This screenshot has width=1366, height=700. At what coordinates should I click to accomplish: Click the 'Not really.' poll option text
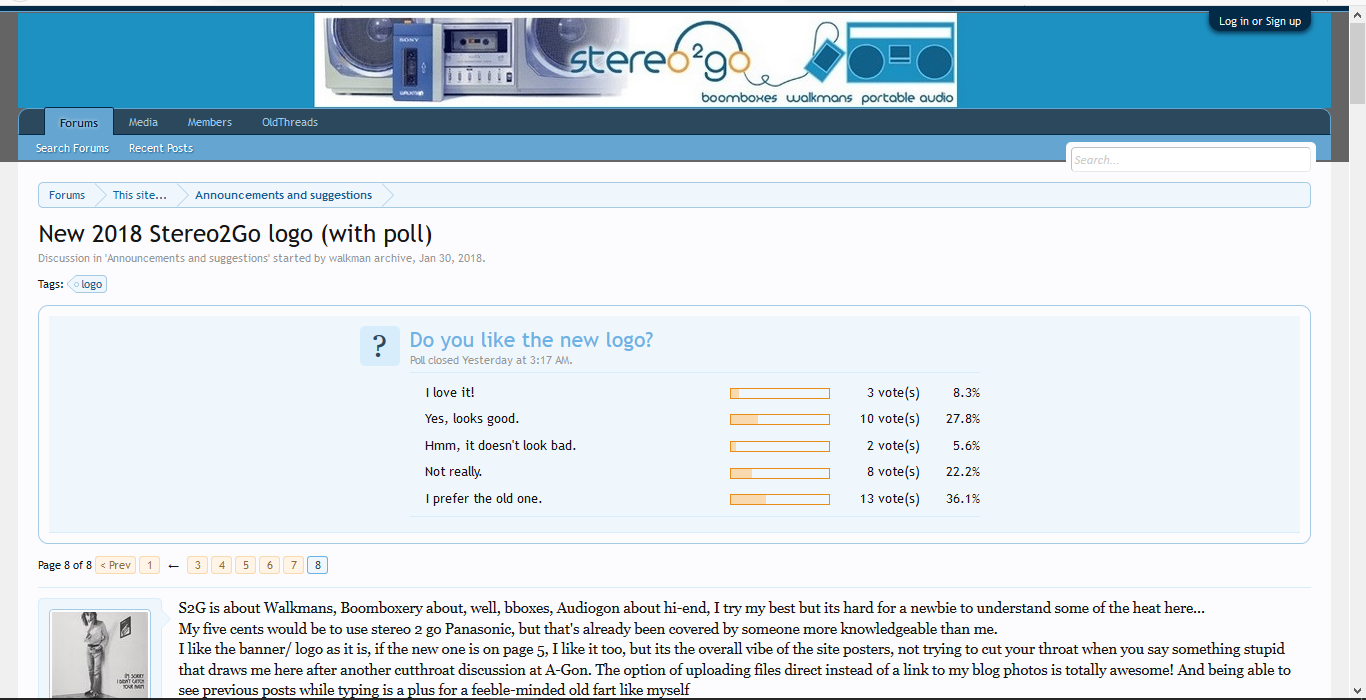click(x=453, y=472)
